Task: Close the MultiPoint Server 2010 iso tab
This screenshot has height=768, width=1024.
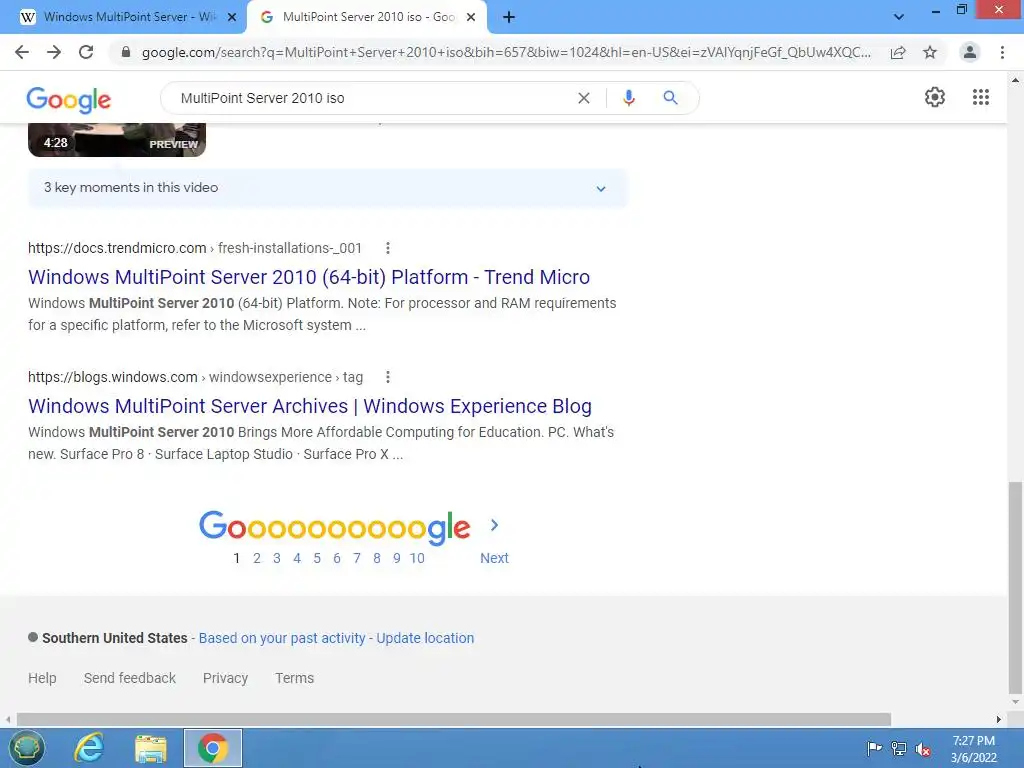Action: click(471, 17)
